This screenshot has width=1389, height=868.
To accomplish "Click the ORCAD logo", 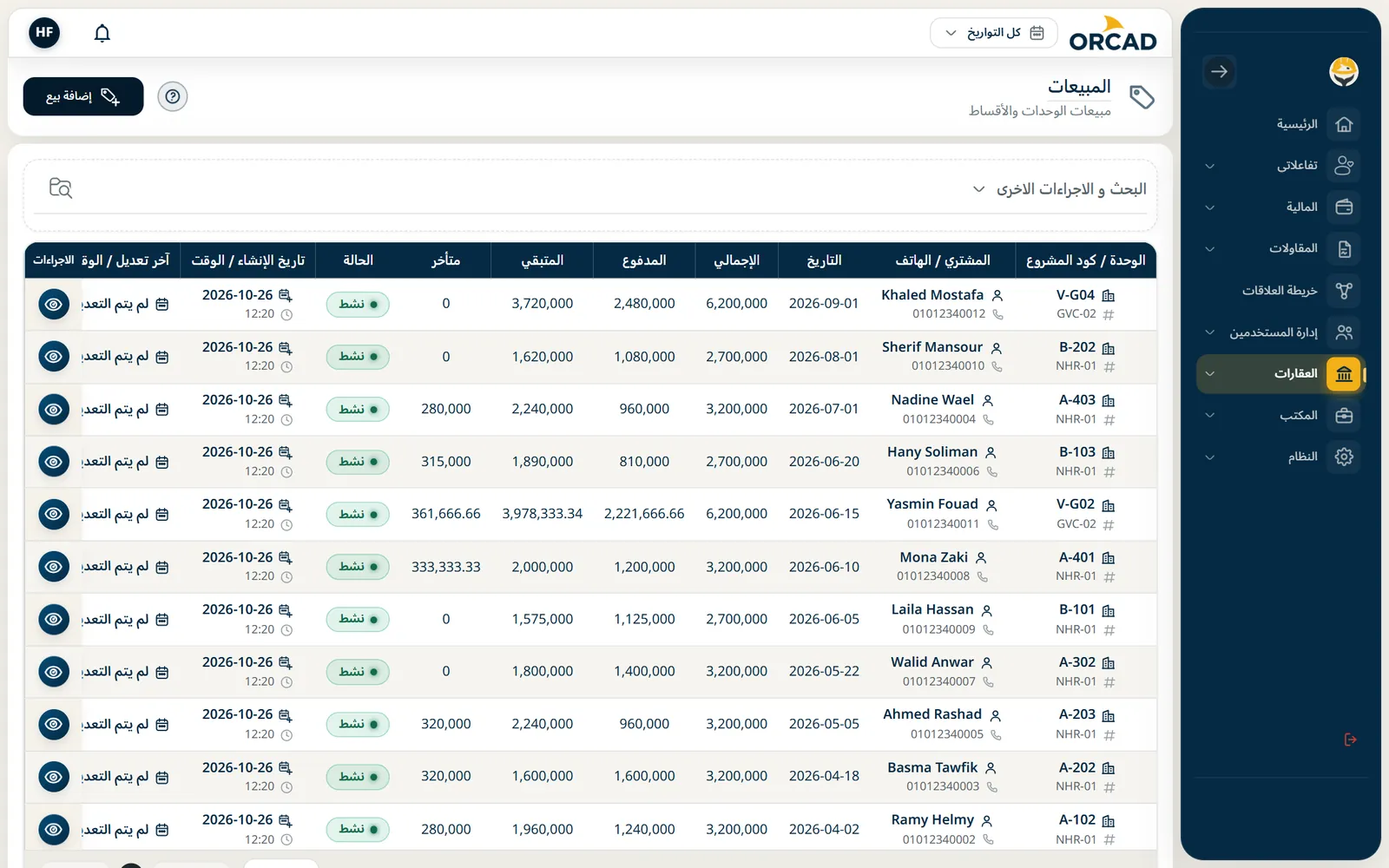I will pyautogui.click(x=1113, y=34).
